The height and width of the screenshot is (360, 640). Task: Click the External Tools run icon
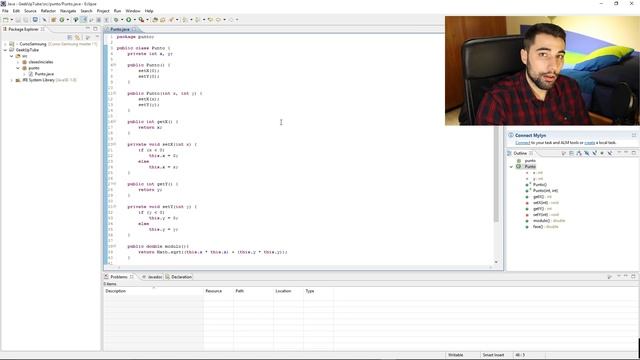tap(141, 20)
